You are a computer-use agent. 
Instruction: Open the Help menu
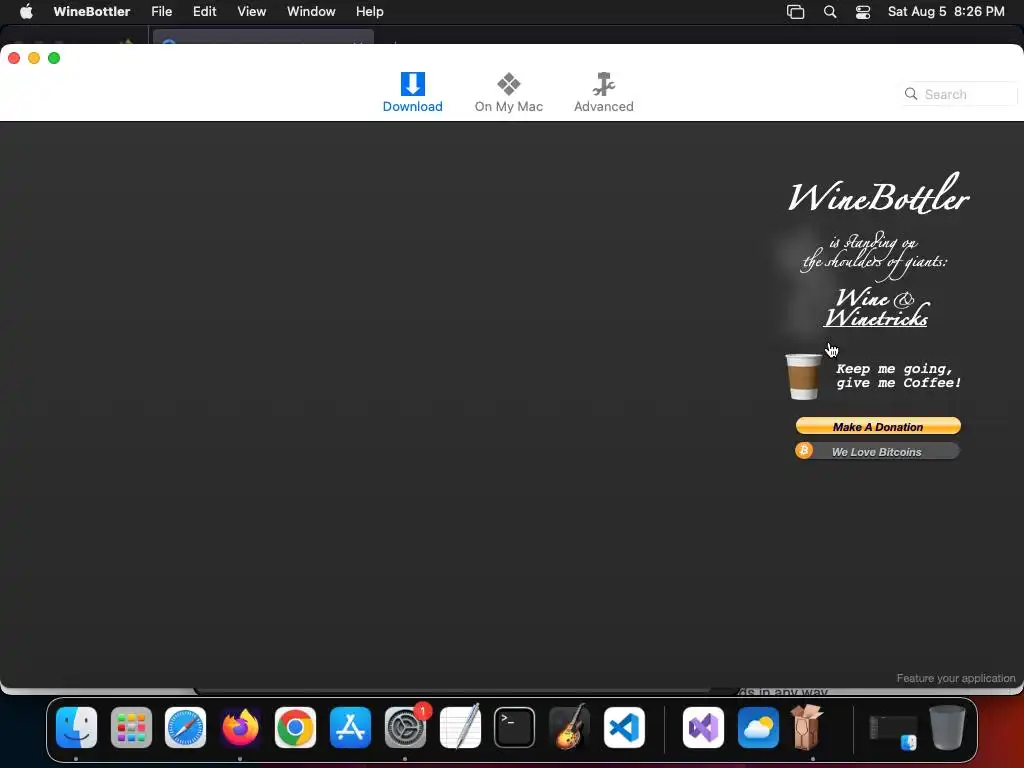pyautogui.click(x=370, y=12)
